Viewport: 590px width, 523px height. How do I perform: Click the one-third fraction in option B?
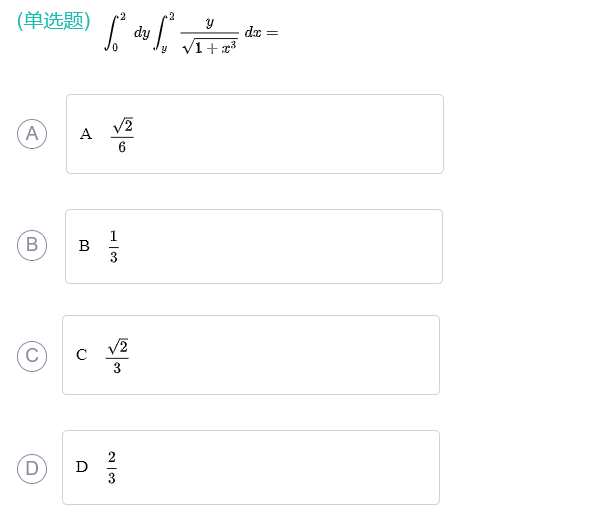tap(114, 246)
